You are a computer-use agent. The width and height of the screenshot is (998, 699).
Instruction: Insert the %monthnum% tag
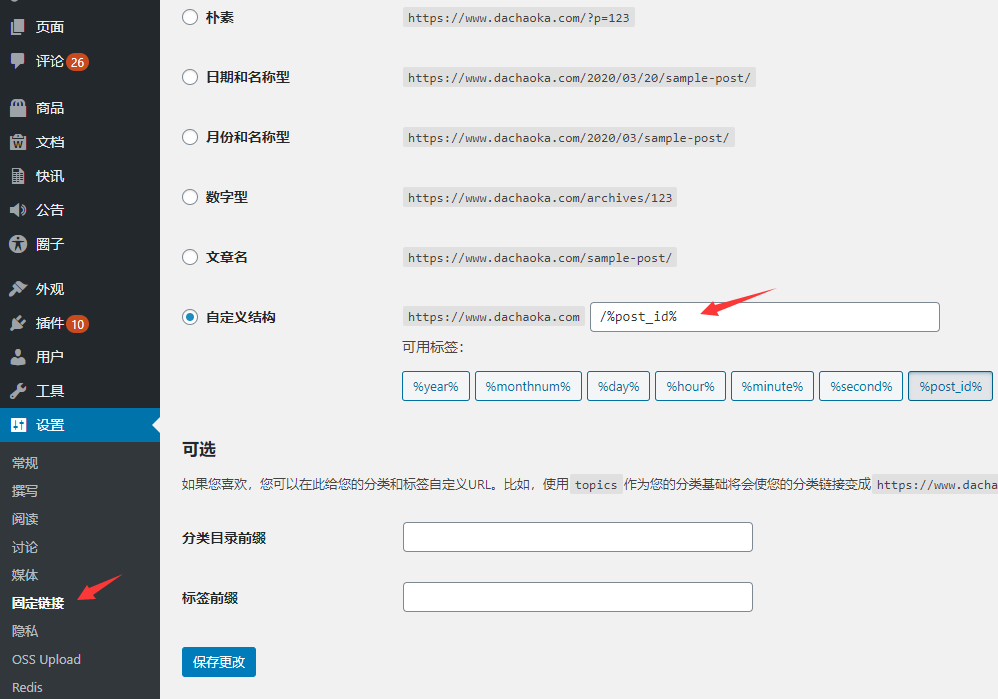click(528, 386)
